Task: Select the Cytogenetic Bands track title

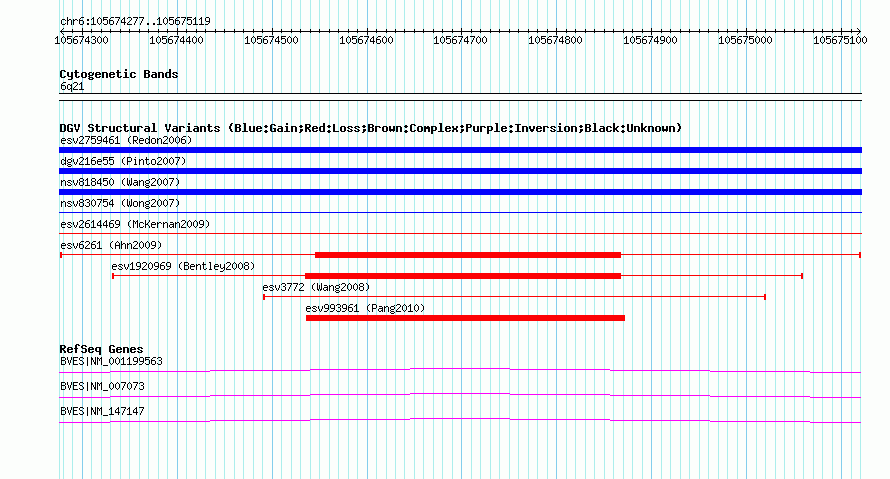Action: [119, 74]
